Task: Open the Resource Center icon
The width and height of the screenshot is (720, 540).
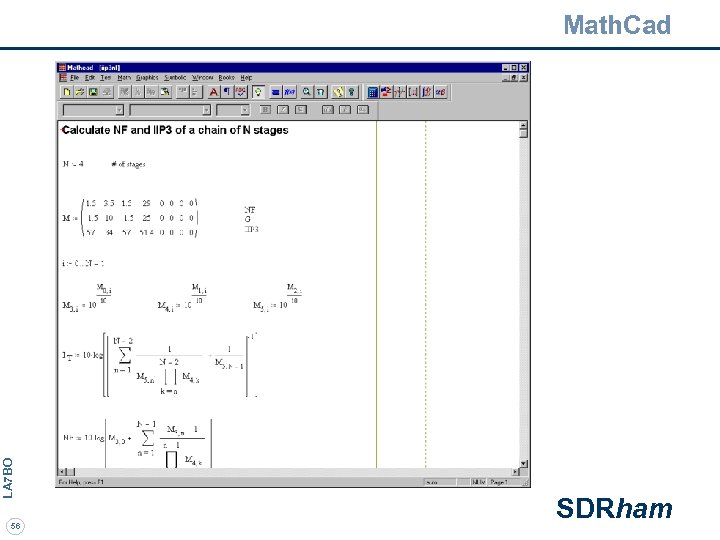Action: tap(338, 92)
